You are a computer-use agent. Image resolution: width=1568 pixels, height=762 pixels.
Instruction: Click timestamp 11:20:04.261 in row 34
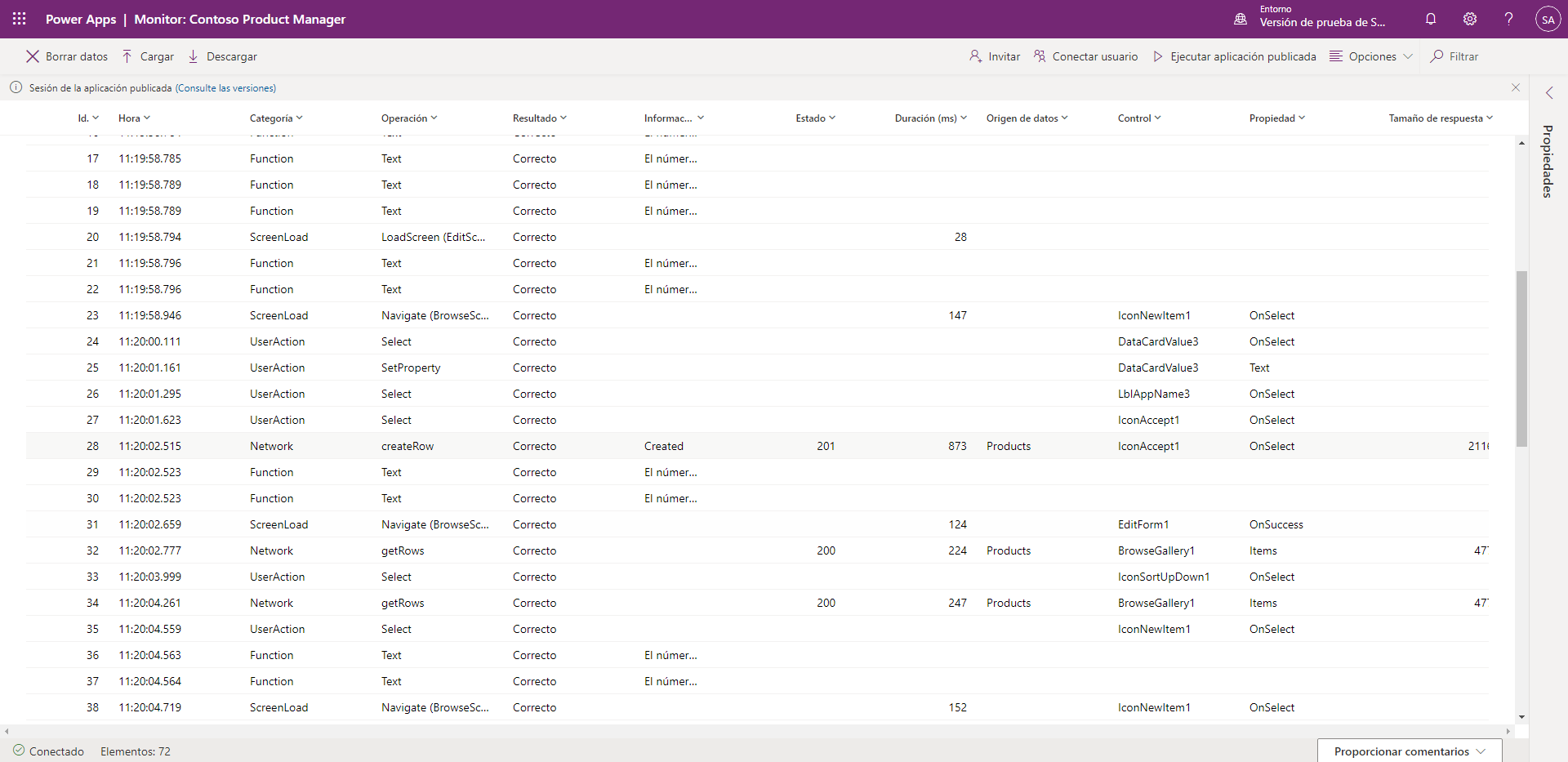pos(150,603)
